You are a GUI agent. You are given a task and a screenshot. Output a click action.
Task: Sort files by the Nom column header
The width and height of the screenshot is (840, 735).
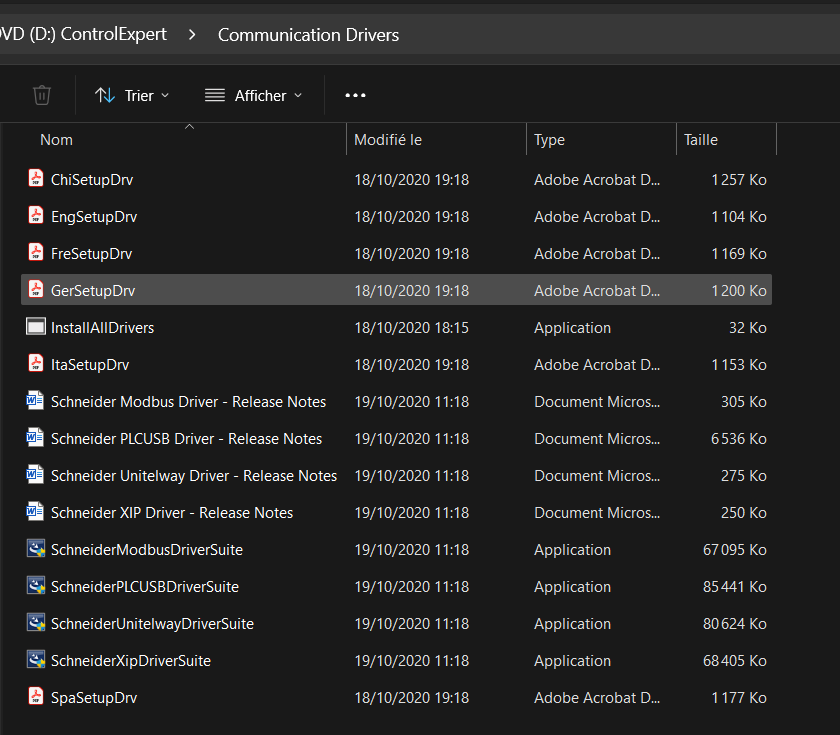tap(57, 140)
